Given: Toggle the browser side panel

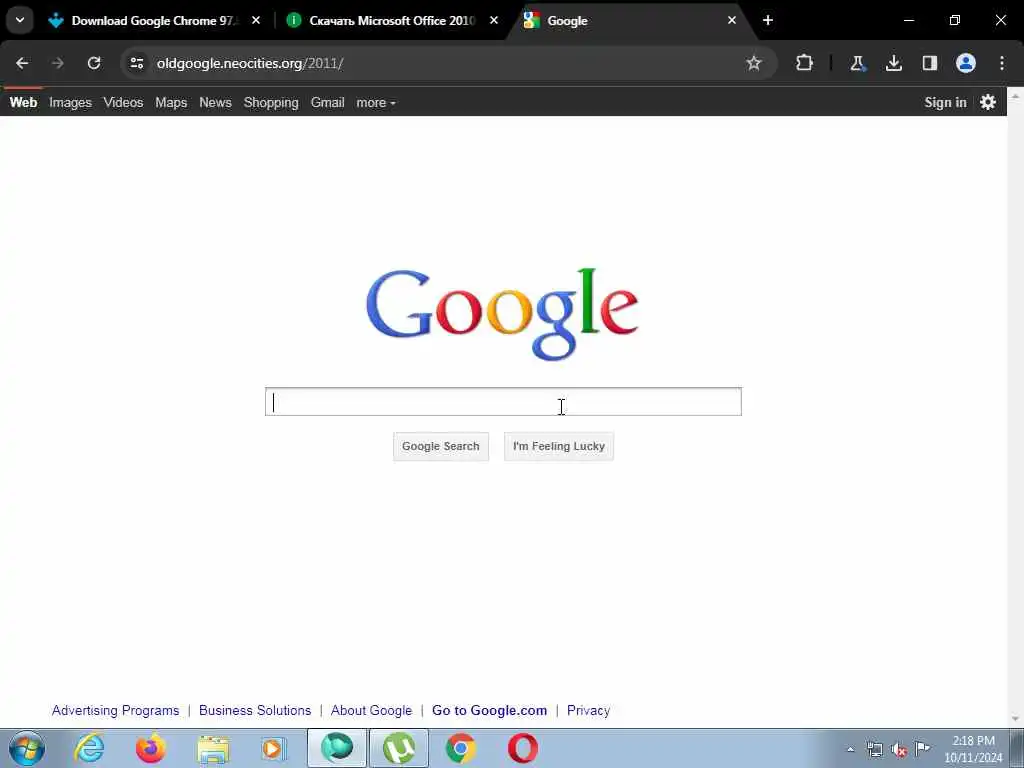Looking at the screenshot, I should click(x=930, y=63).
